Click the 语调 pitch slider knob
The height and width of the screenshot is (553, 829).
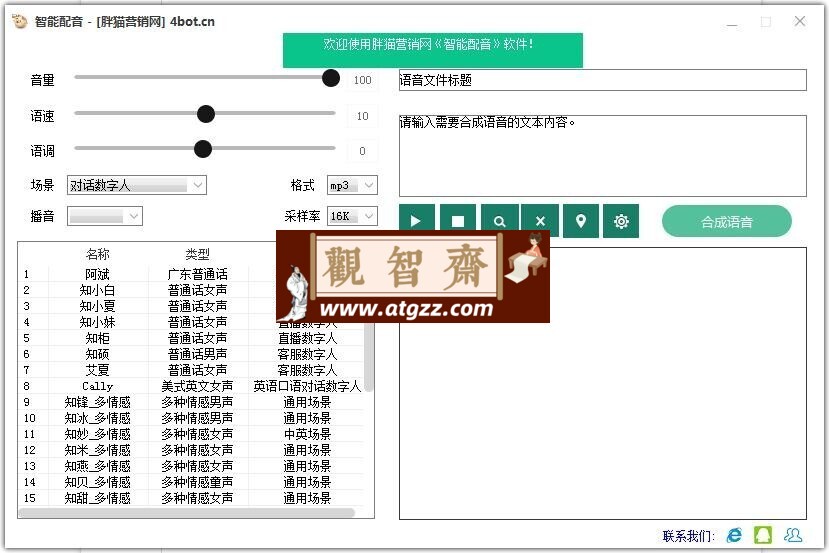202,149
